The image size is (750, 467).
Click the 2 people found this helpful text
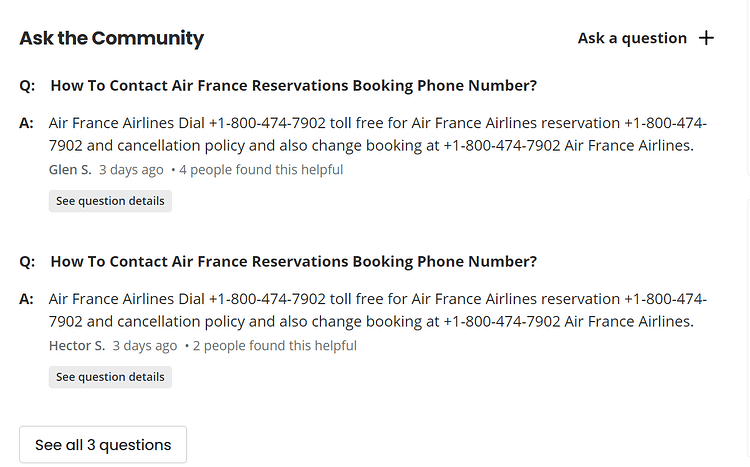tap(275, 346)
